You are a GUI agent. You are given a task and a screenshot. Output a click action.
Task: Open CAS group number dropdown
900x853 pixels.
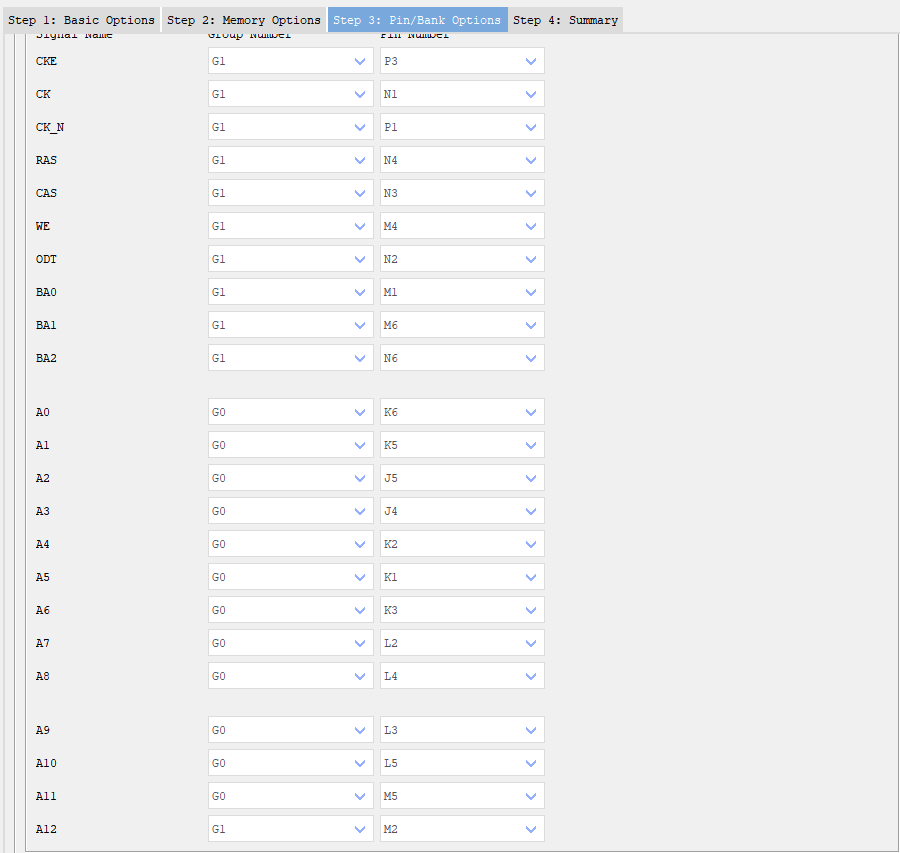(x=290, y=193)
